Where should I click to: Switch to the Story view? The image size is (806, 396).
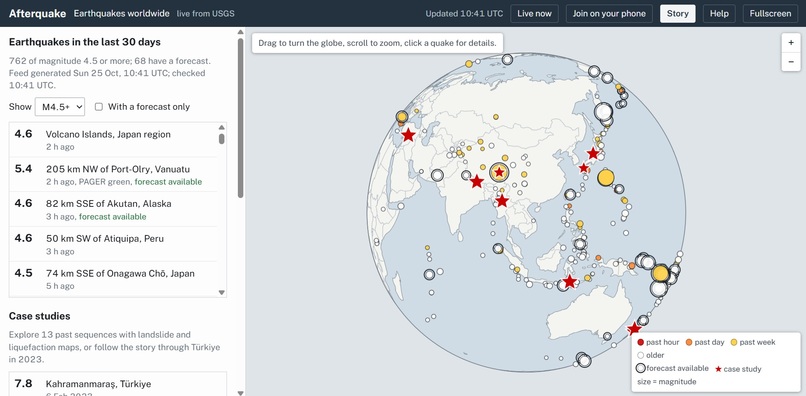click(677, 13)
